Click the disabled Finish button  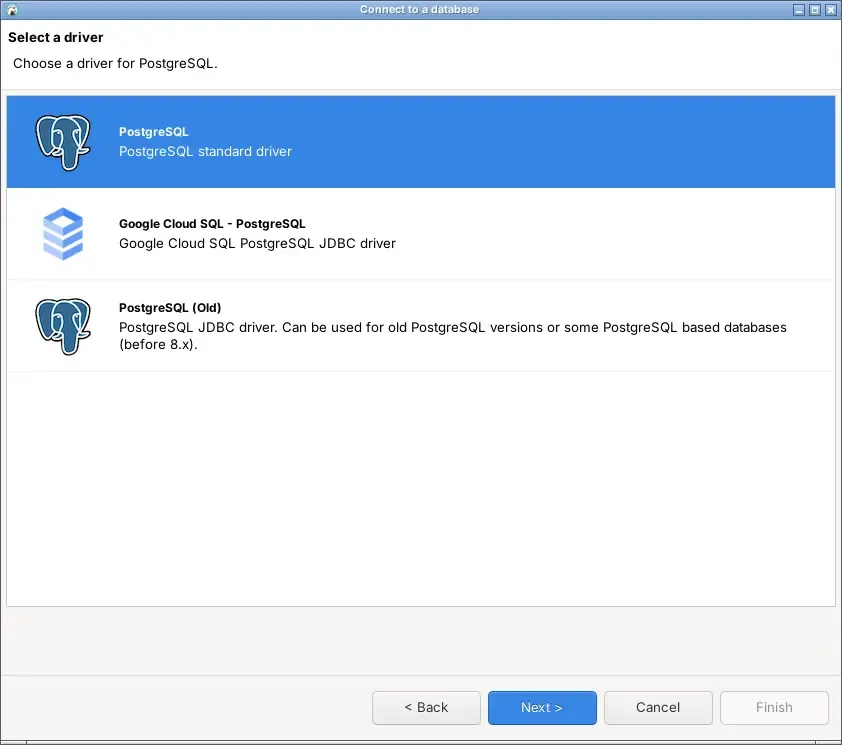774,707
